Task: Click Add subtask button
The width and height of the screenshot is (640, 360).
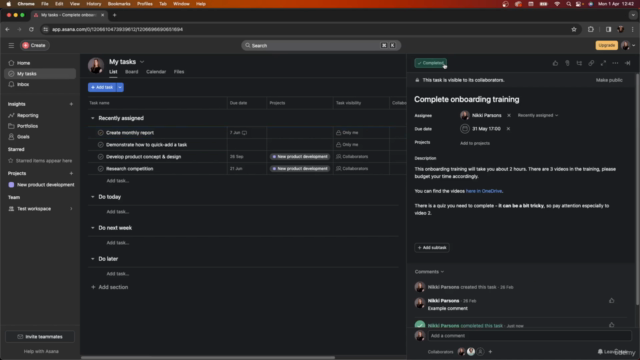Action: coord(432,248)
